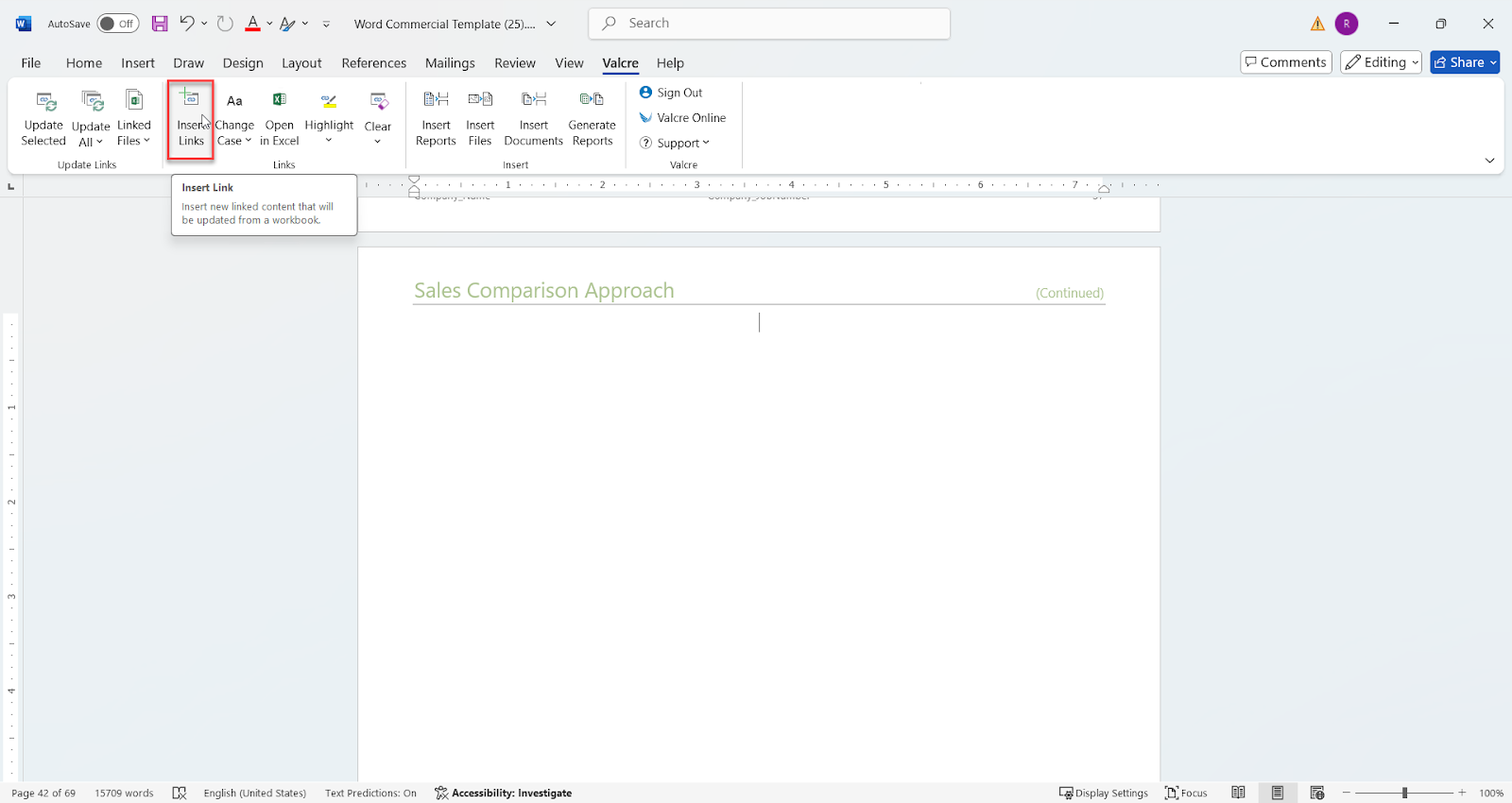Open Change Case options
This screenshot has width=1512, height=803.
pyautogui.click(x=234, y=118)
